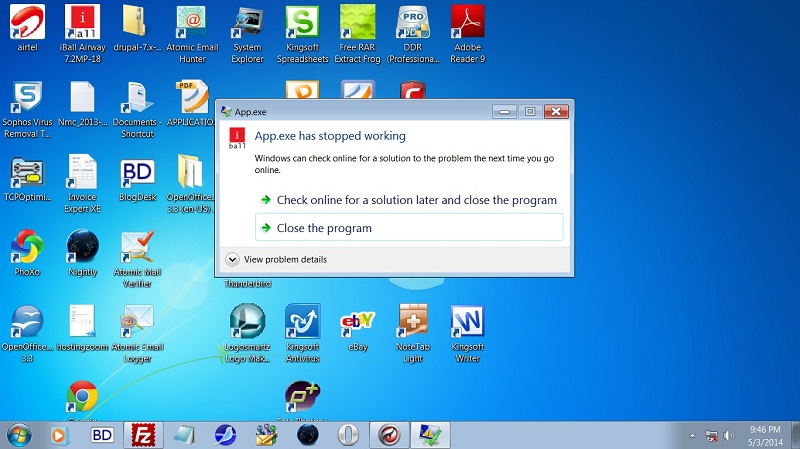Viewport: 800px width, 449px height.
Task: Launch Sophos Virus Removal Tool icon
Action: click(x=27, y=99)
